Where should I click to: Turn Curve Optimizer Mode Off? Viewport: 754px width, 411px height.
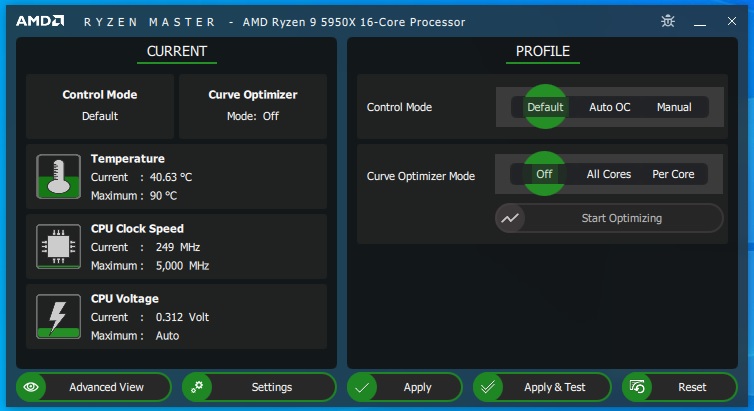(x=544, y=174)
